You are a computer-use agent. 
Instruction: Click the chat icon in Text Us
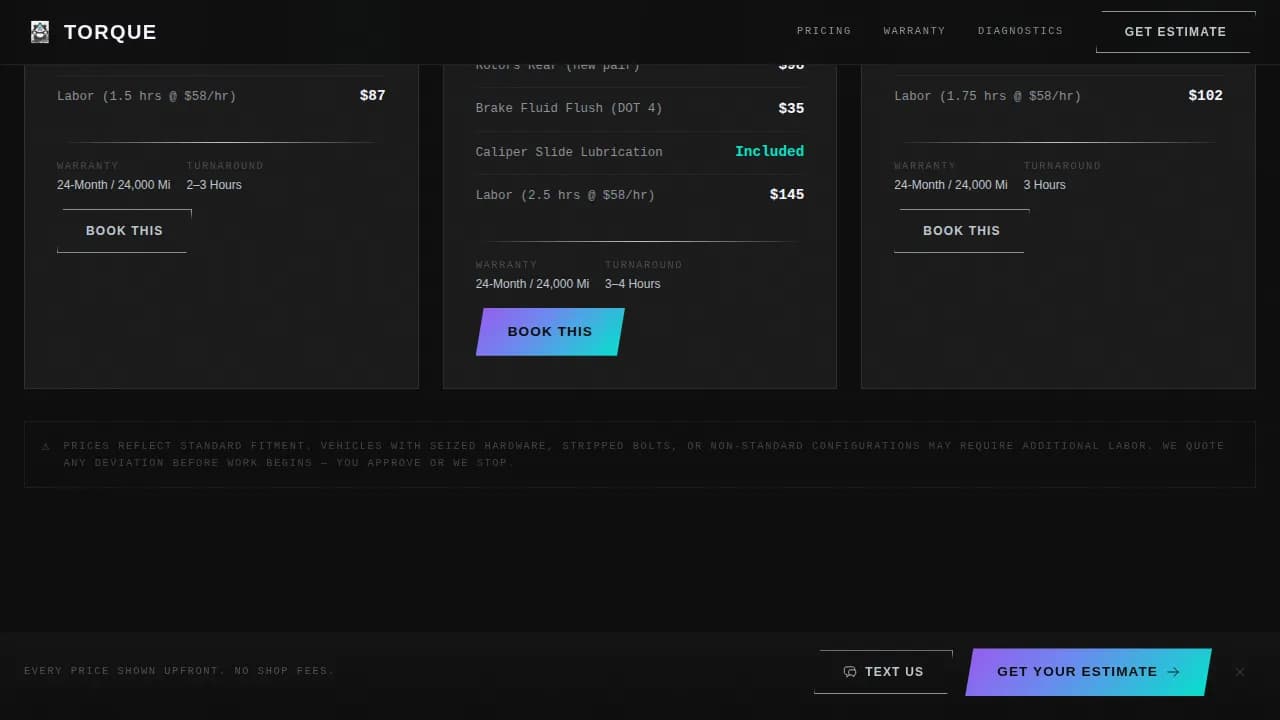(850, 672)
